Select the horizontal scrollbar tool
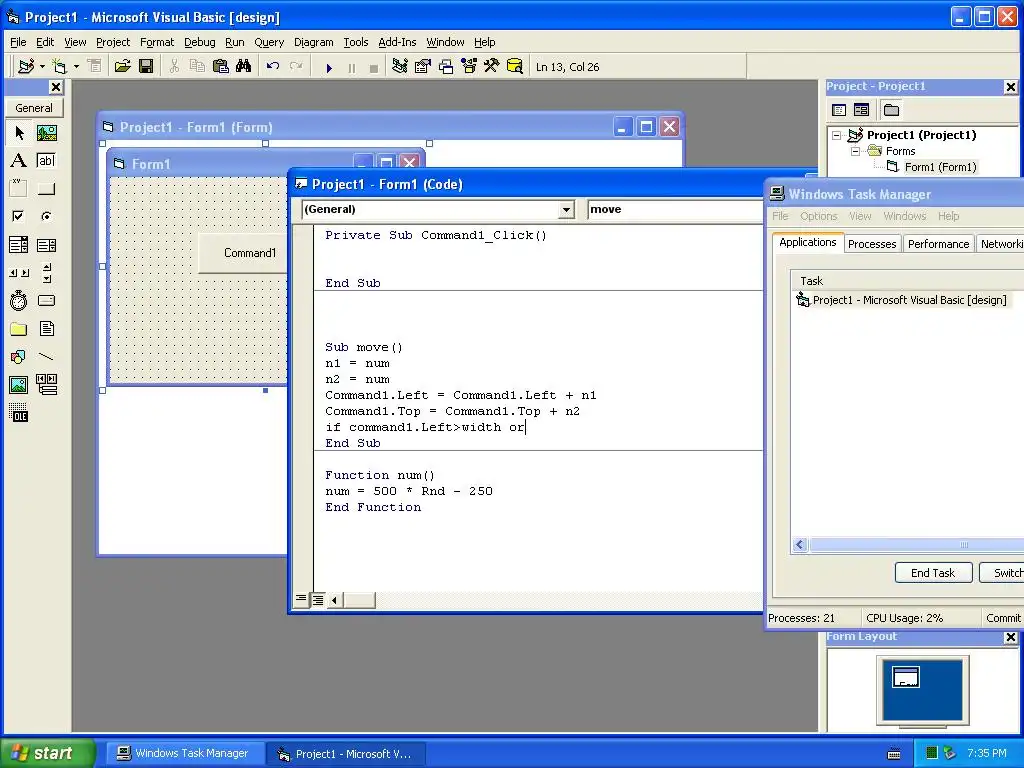The height and width of the screenshot is (768, 1024). tap(19, 273)
